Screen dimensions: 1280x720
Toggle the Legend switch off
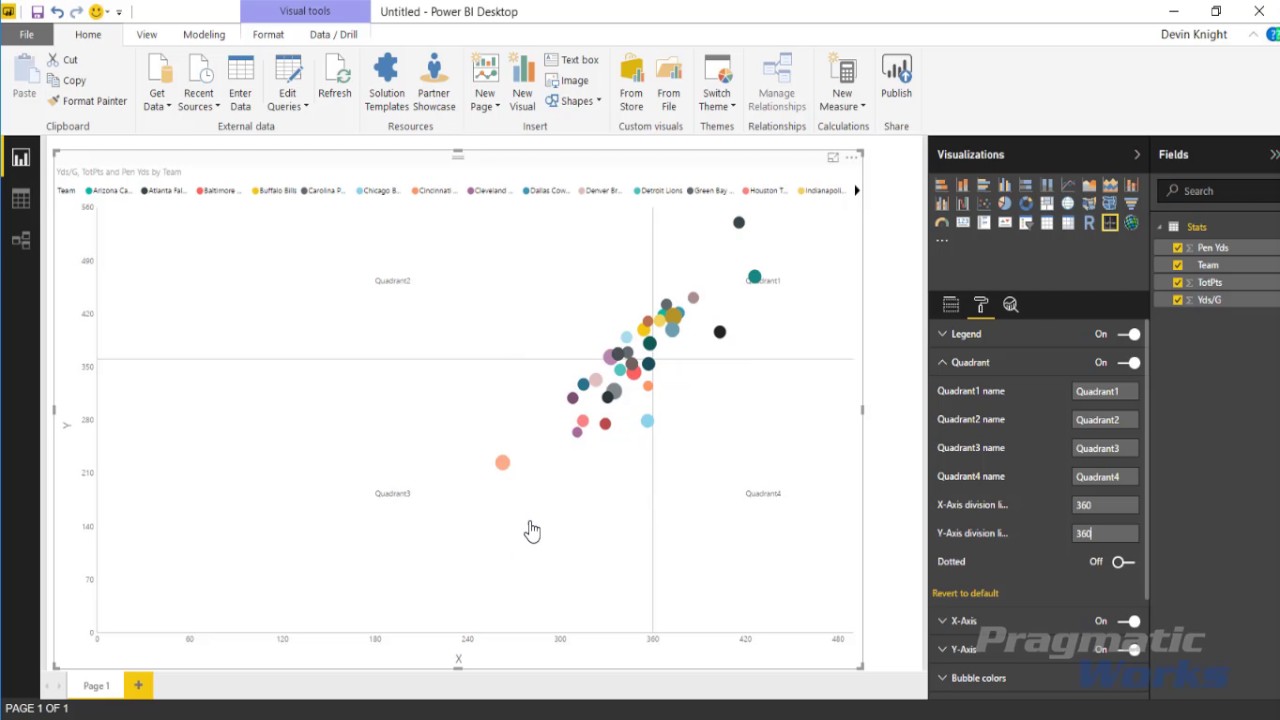[x=1128, y=334]
